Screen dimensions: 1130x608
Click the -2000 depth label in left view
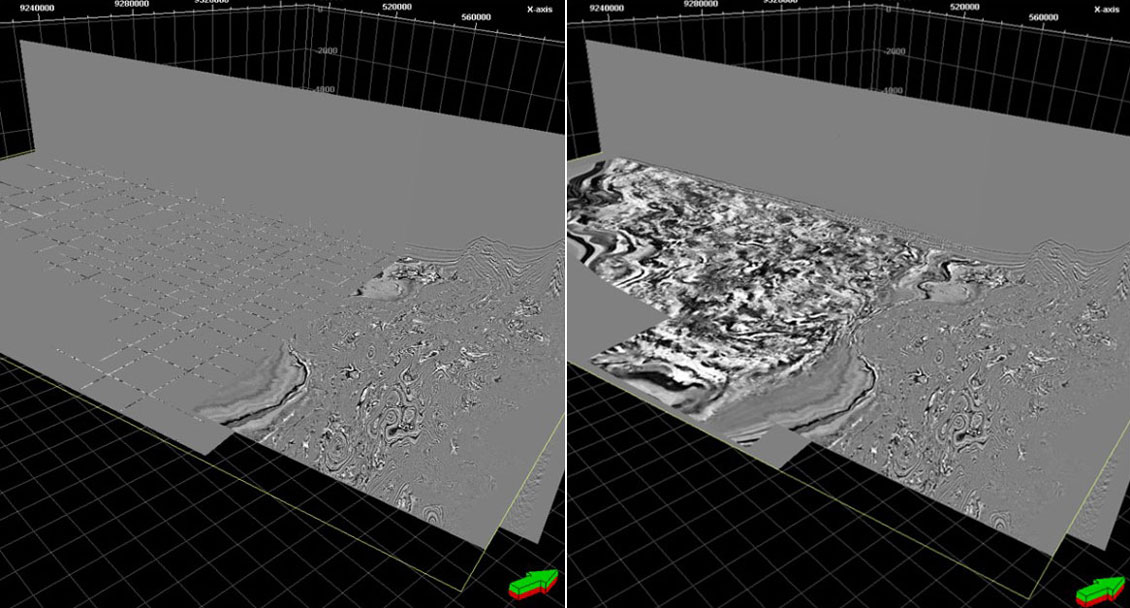click(326, 51)
